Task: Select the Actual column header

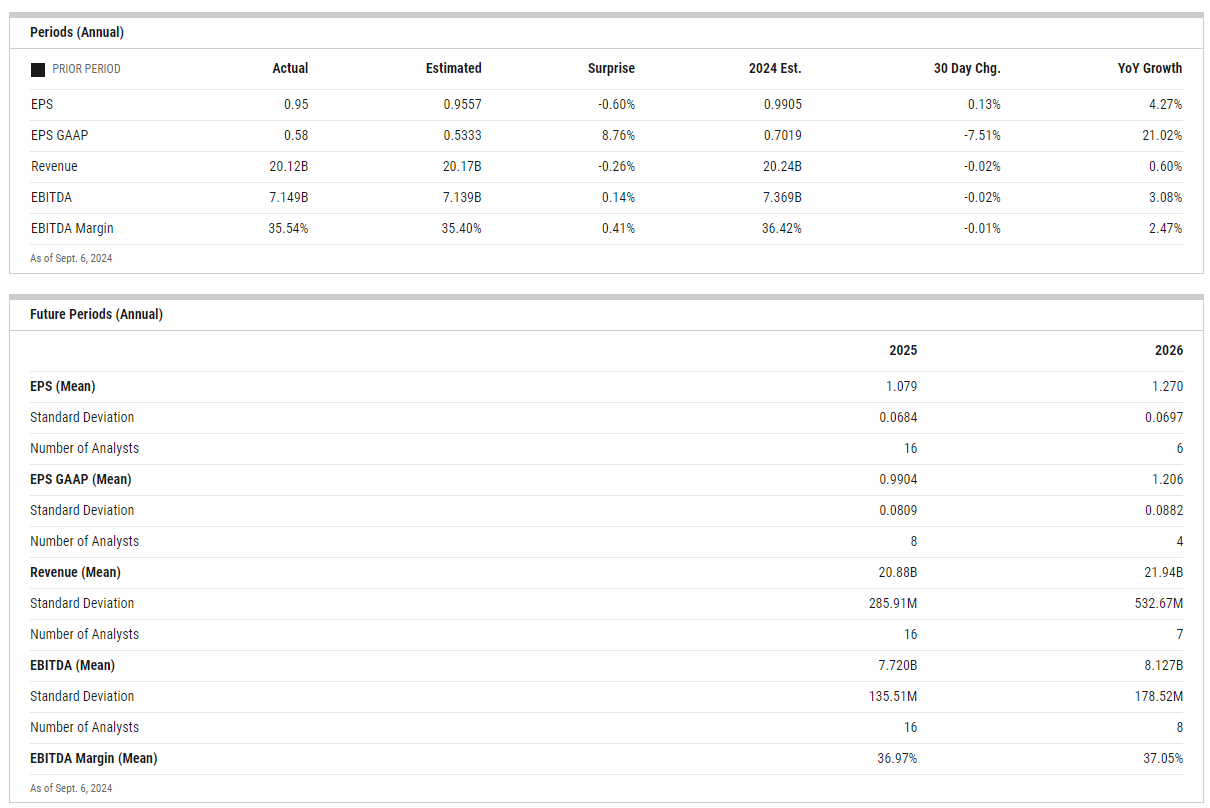Action: (290, 69)
